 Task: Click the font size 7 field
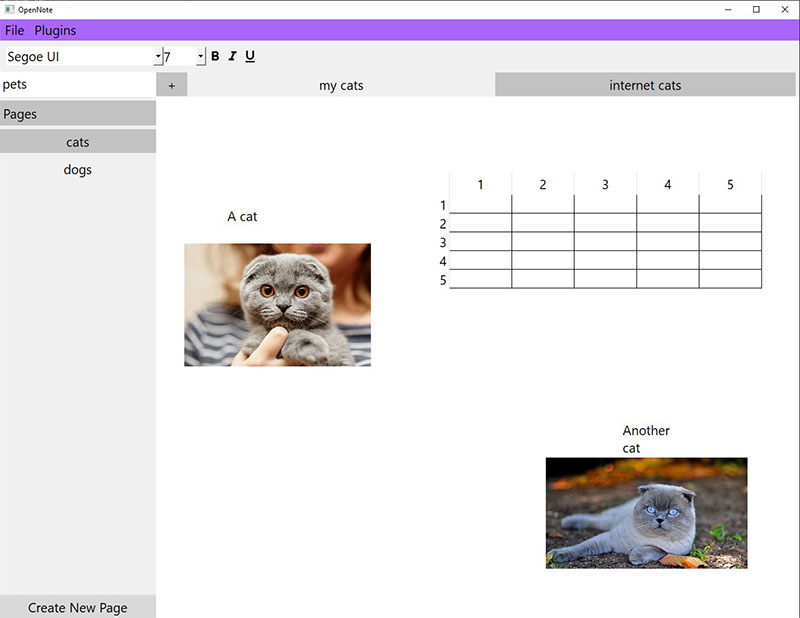tap(180, 56)
